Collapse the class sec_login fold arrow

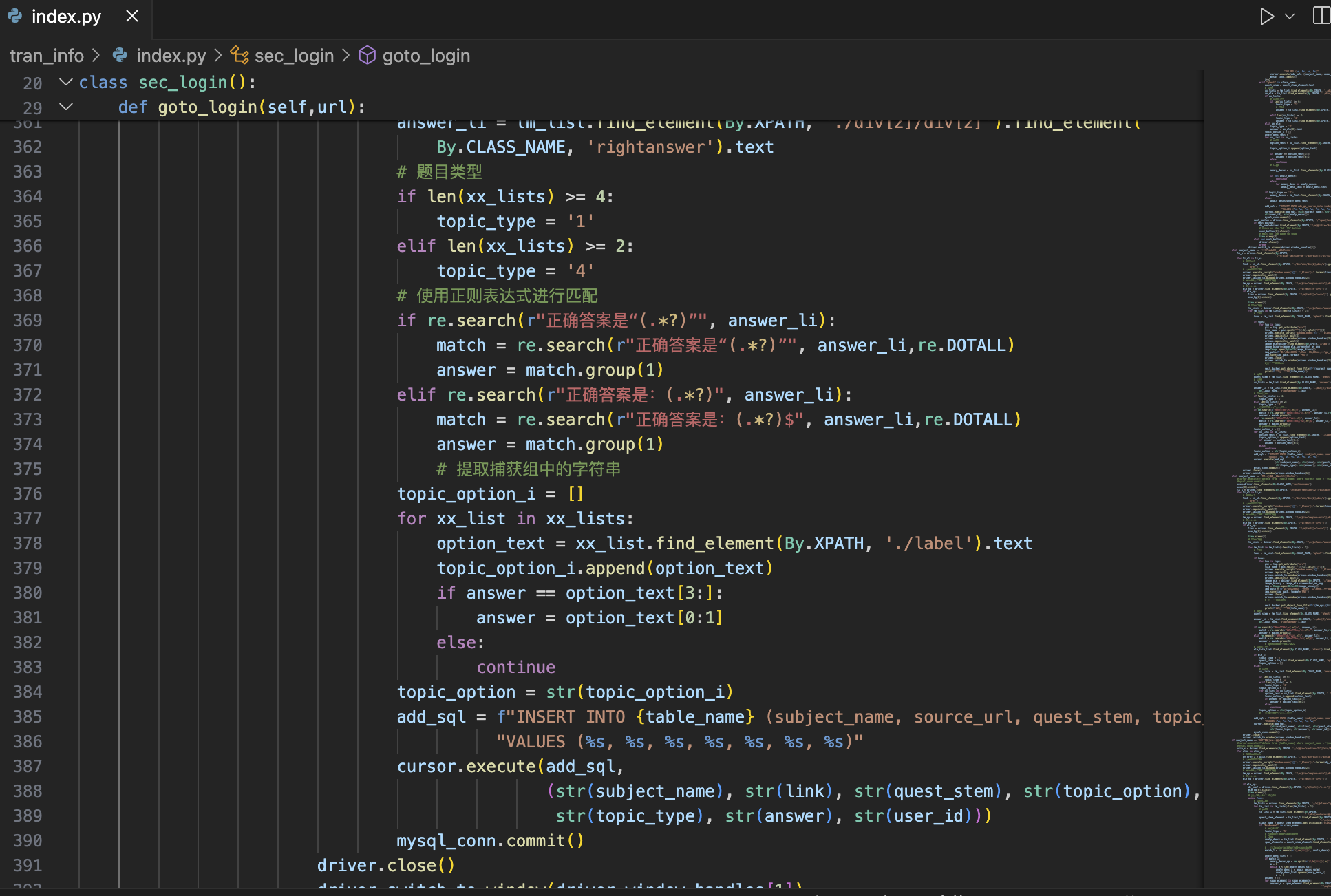[66, 82]
